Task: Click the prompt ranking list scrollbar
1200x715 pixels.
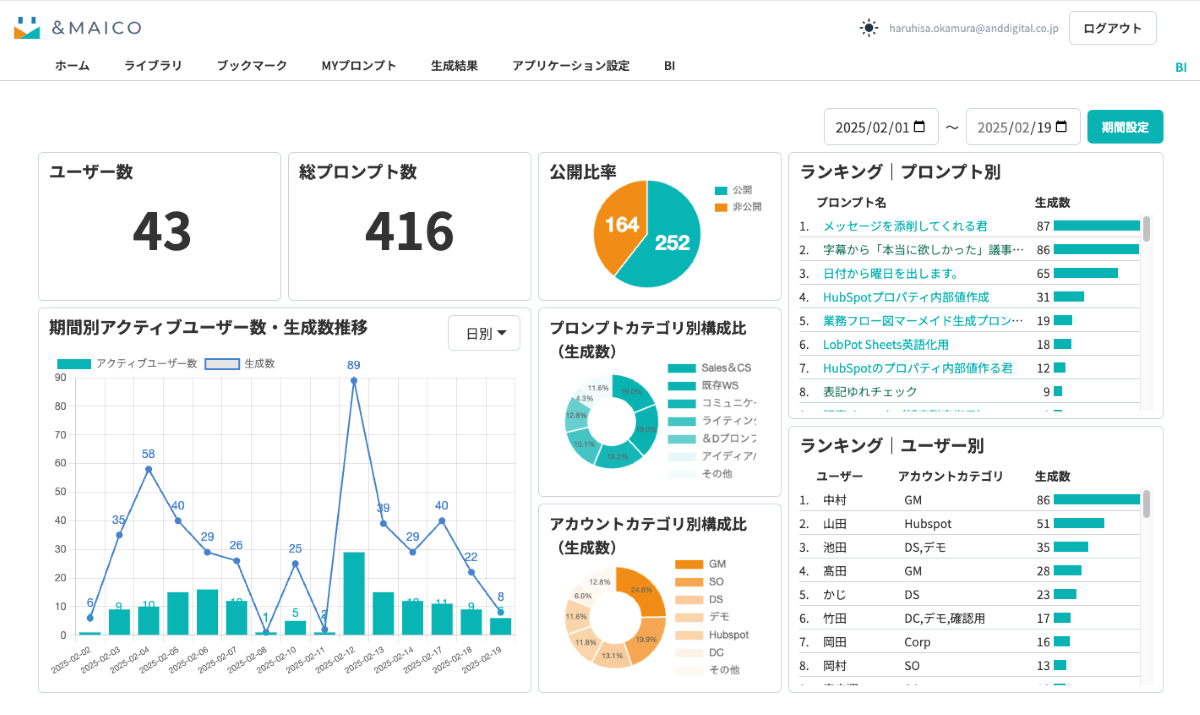Action: click(x=1146, y=229)
